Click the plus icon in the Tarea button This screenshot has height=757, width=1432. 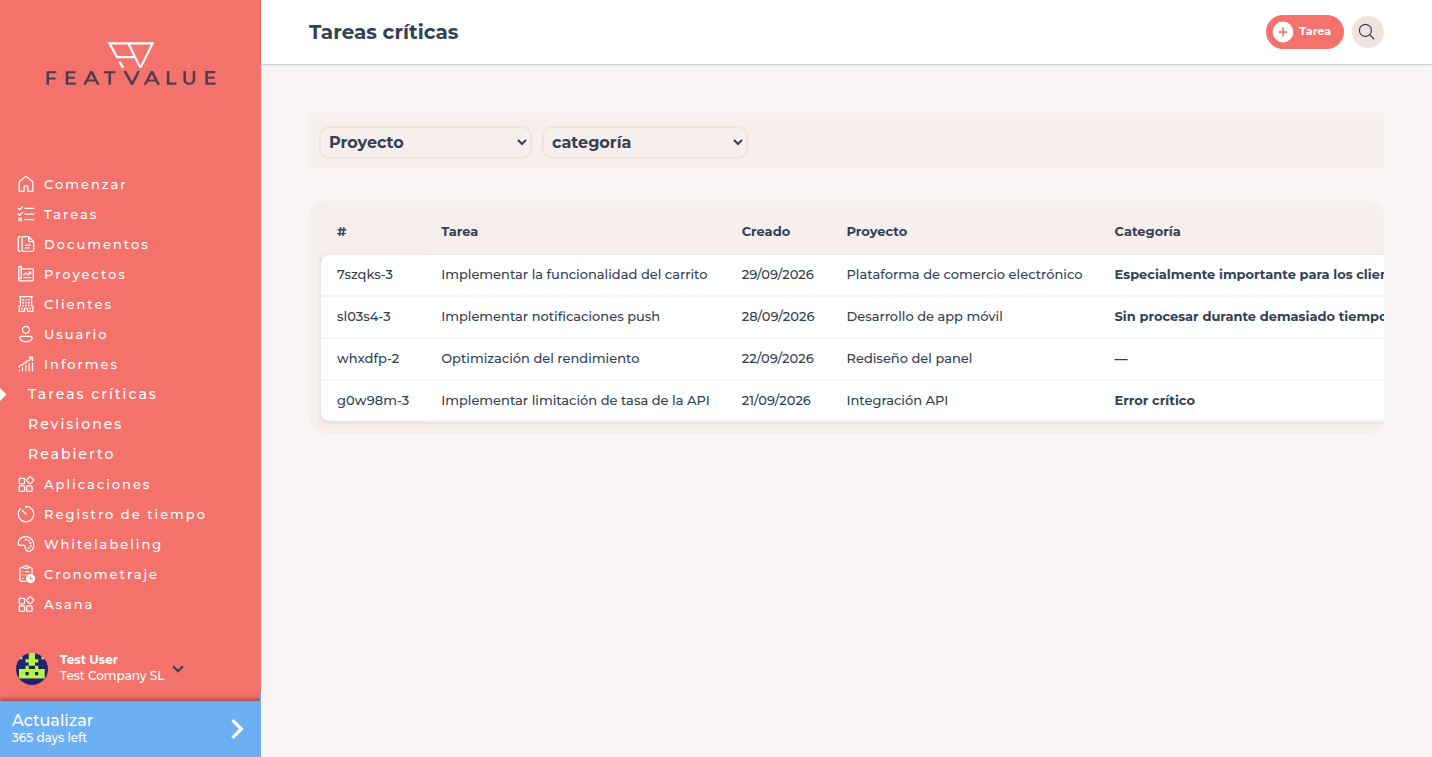coord(1283,32)
